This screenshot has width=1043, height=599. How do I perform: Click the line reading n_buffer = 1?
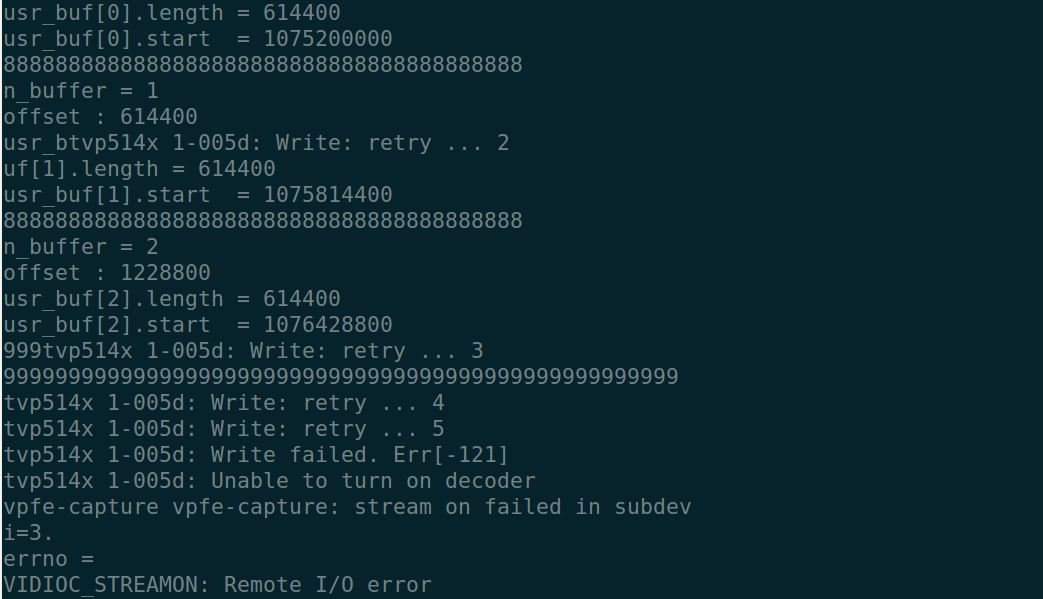[x=81, y=91]
